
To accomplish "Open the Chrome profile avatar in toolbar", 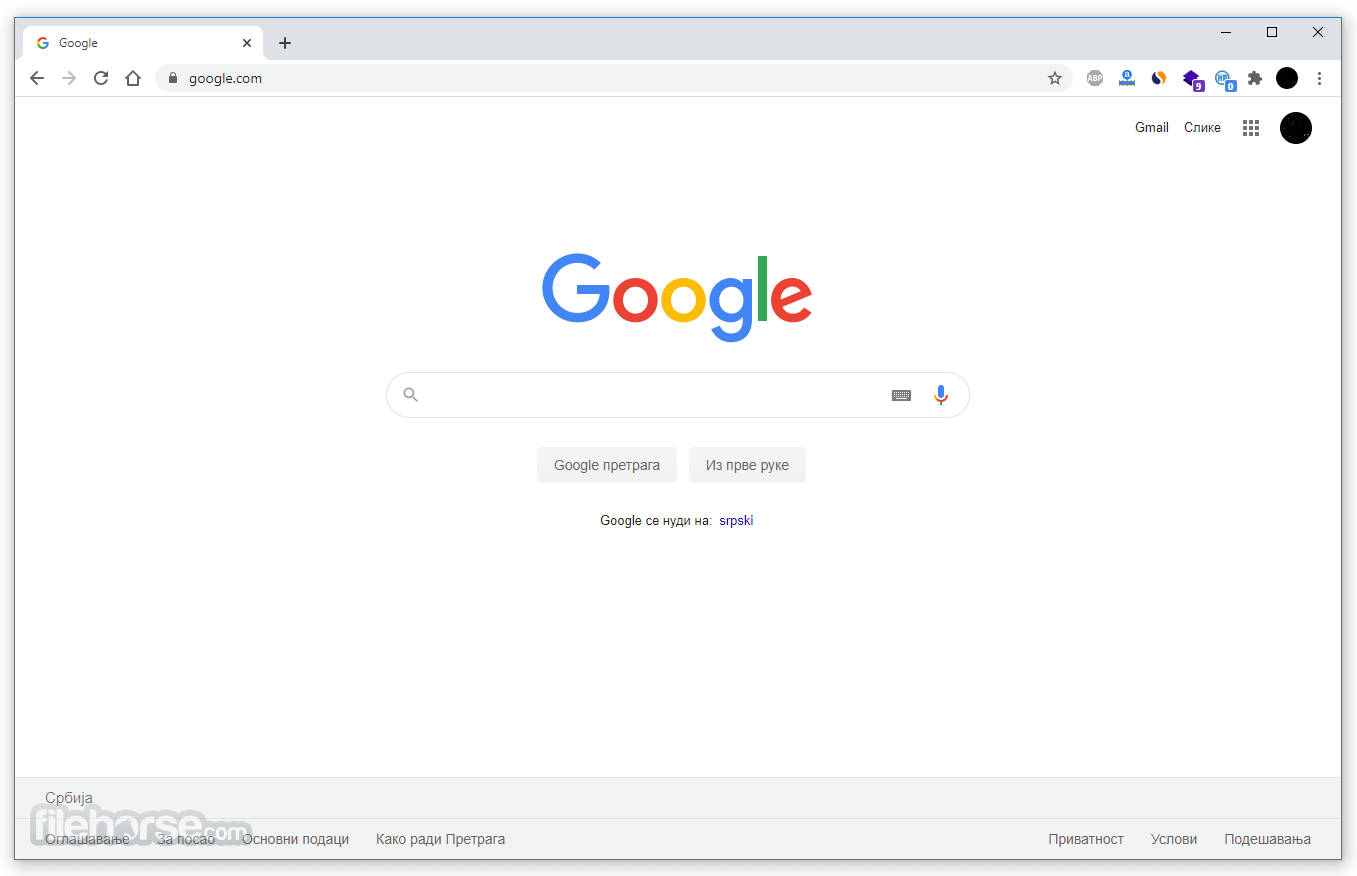I will click(x=1287, y=78).
